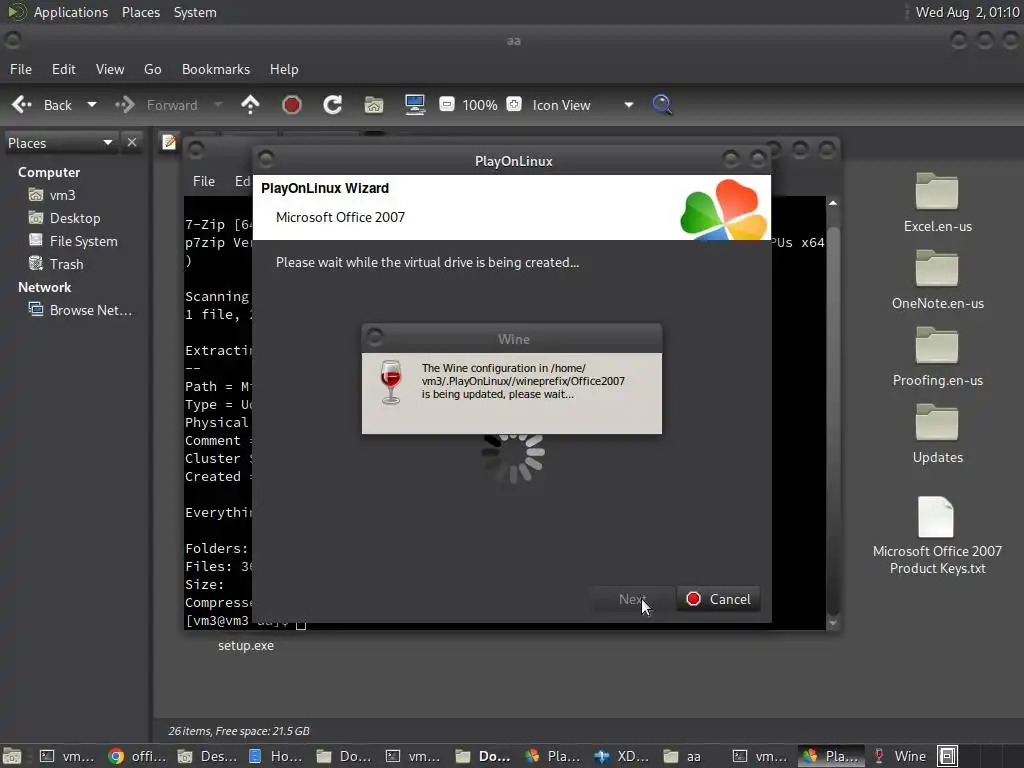
Task: Open the terminal window's File menu
Action: [x=204, y=181]
